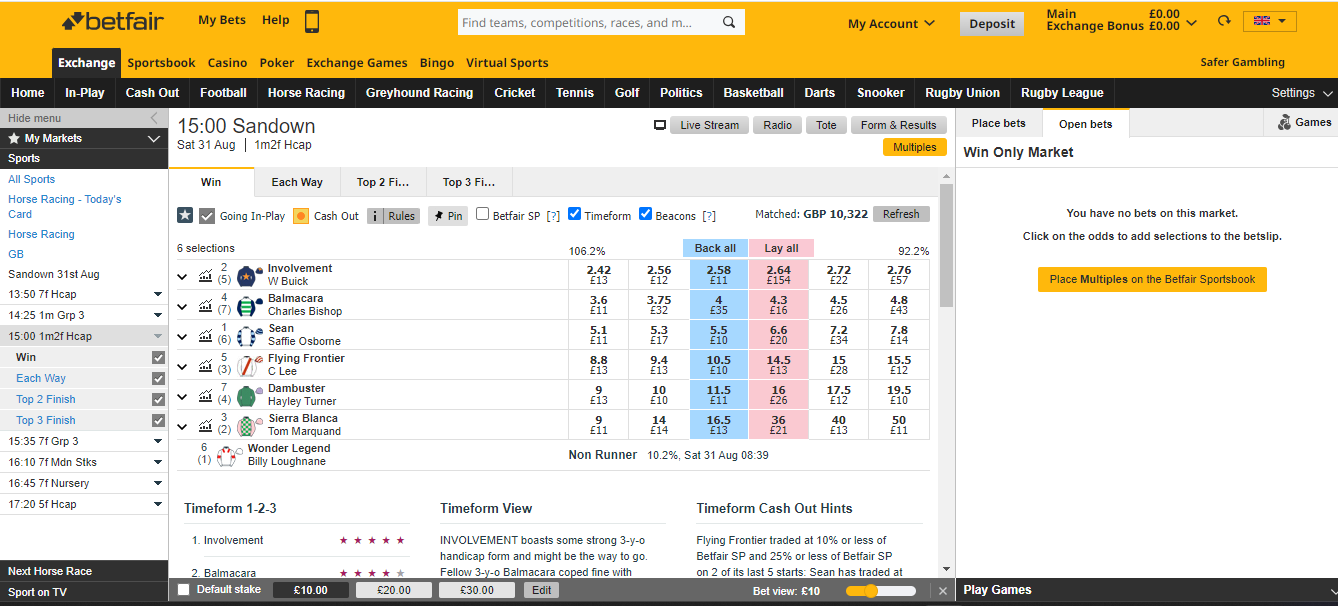Screen dimensions: 1338x606
Task: Open the Football menu item
Action: click(x=223, y=93)
